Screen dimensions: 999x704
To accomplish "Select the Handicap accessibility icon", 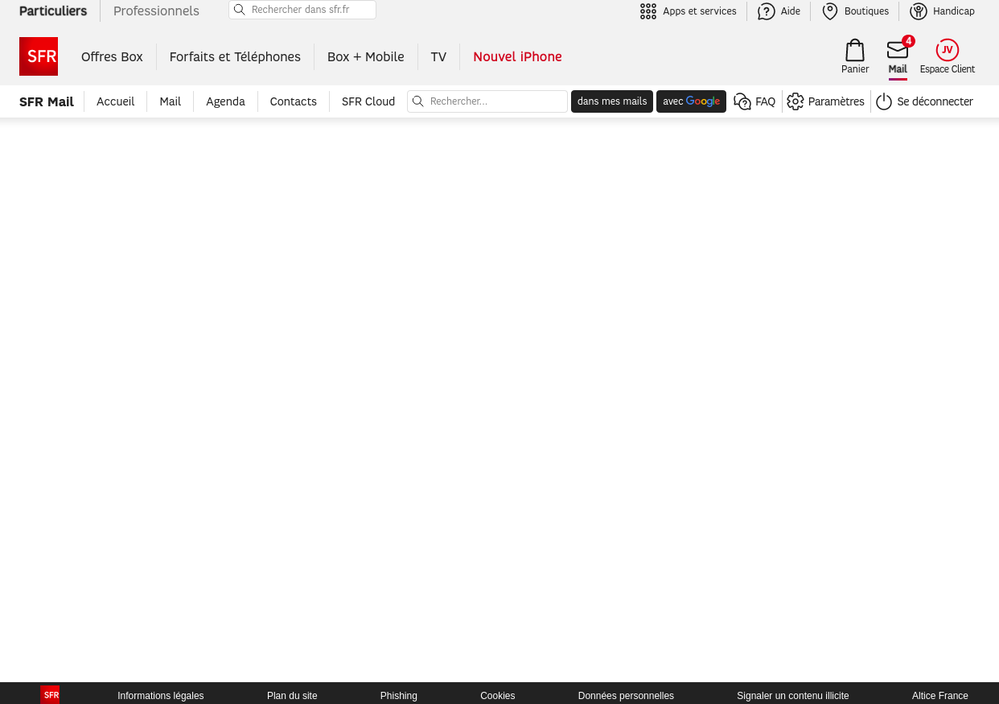I will (917, 11).
